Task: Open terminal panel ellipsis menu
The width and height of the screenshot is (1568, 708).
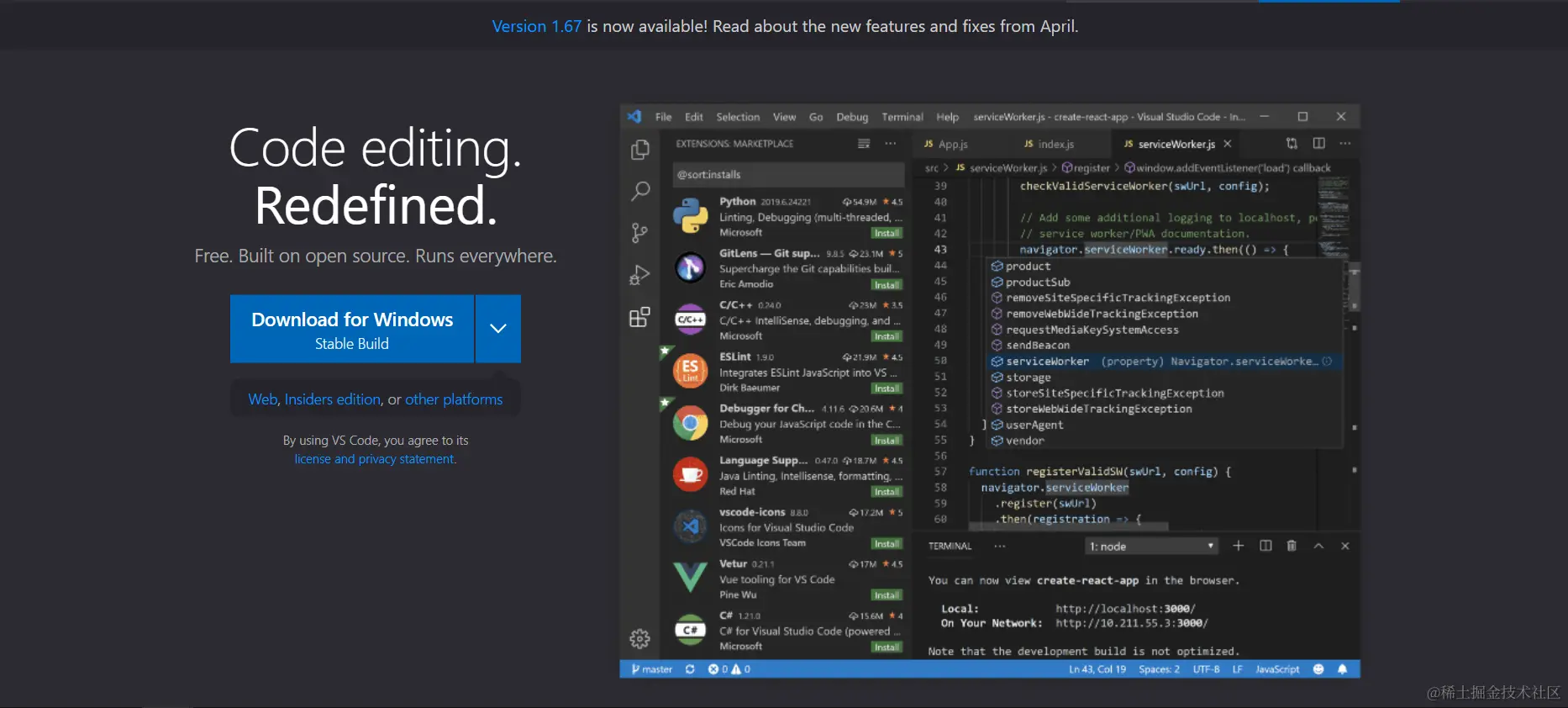Action: pos(1000,546)
